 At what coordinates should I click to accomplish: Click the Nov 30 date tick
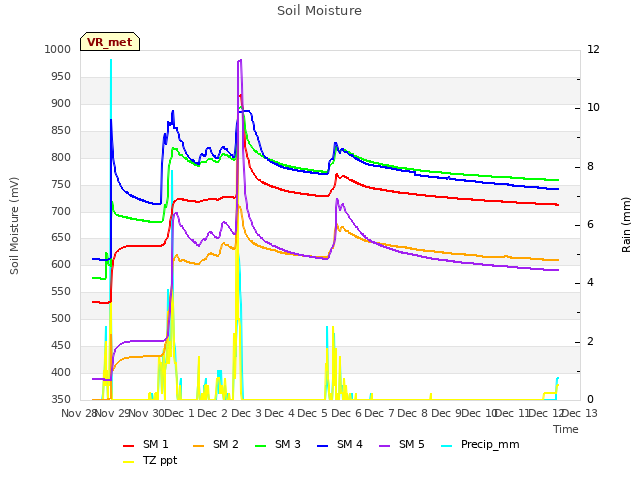[146, 413]
